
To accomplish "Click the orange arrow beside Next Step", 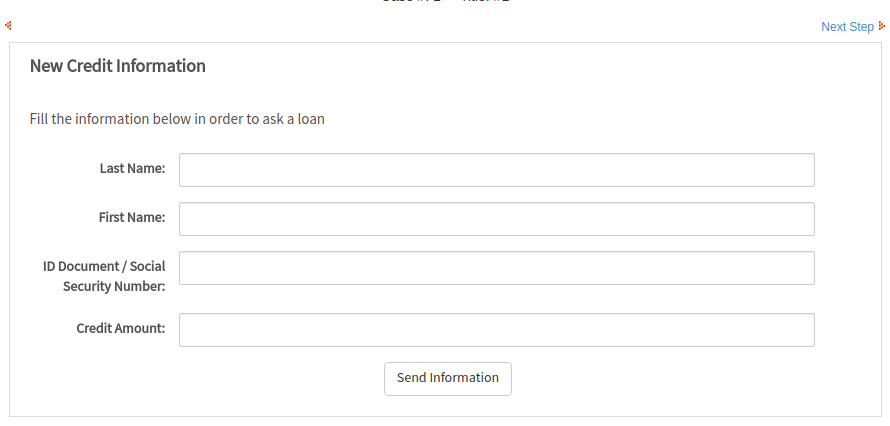I will [x=881, y=26].
